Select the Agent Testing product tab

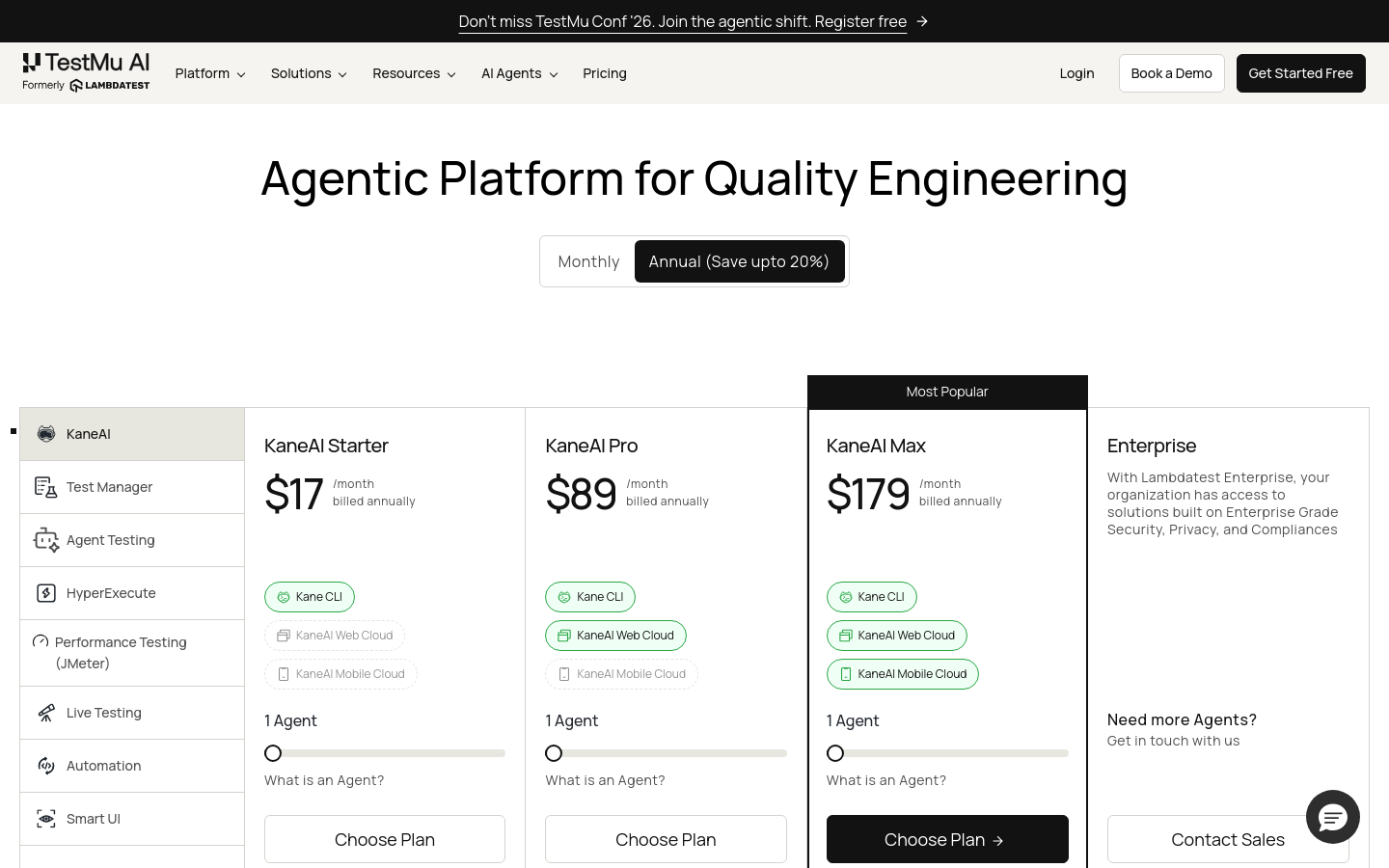(132, 540)
